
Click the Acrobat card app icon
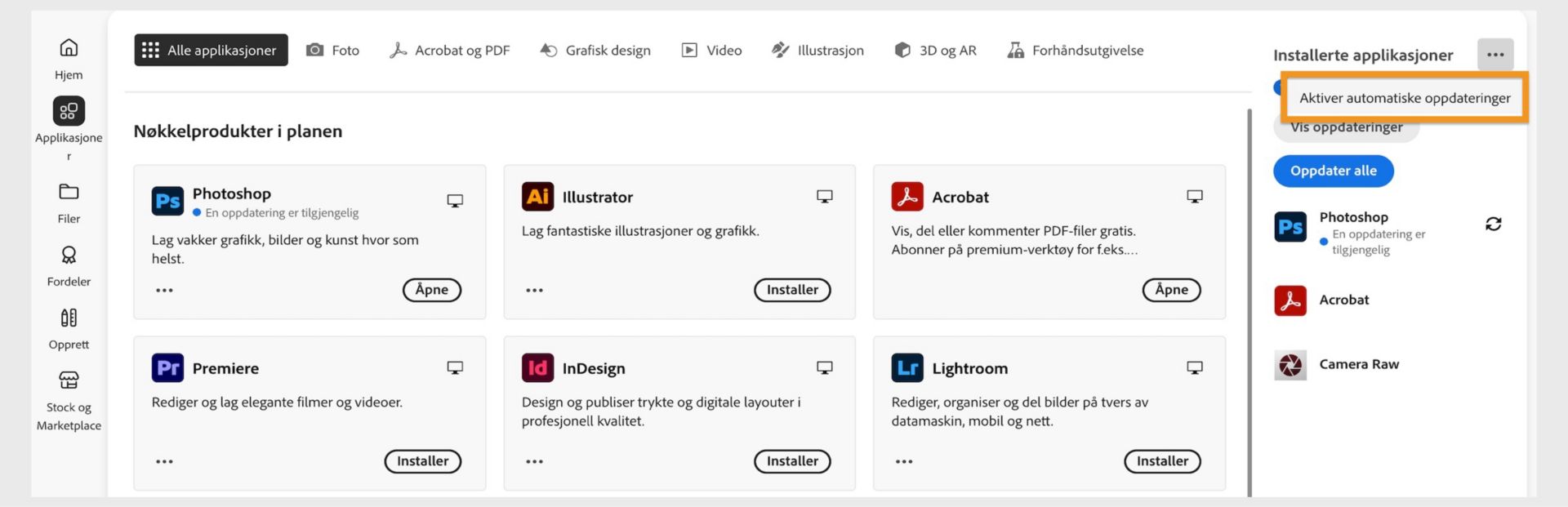(907, 196)
